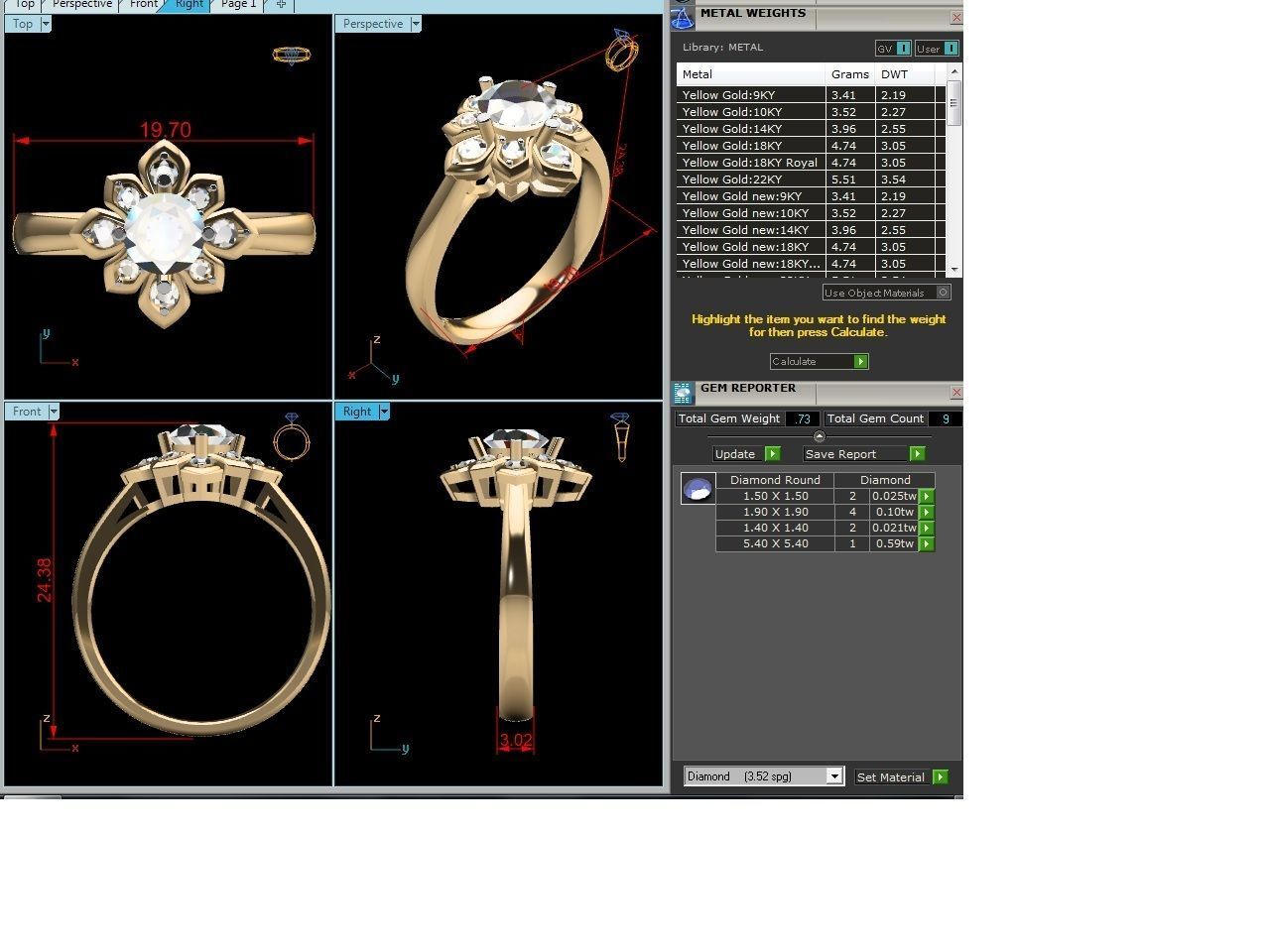1270x952 pixels.
Task: Select the Yellow Gold:9KY row
Action: click(812, 95)
